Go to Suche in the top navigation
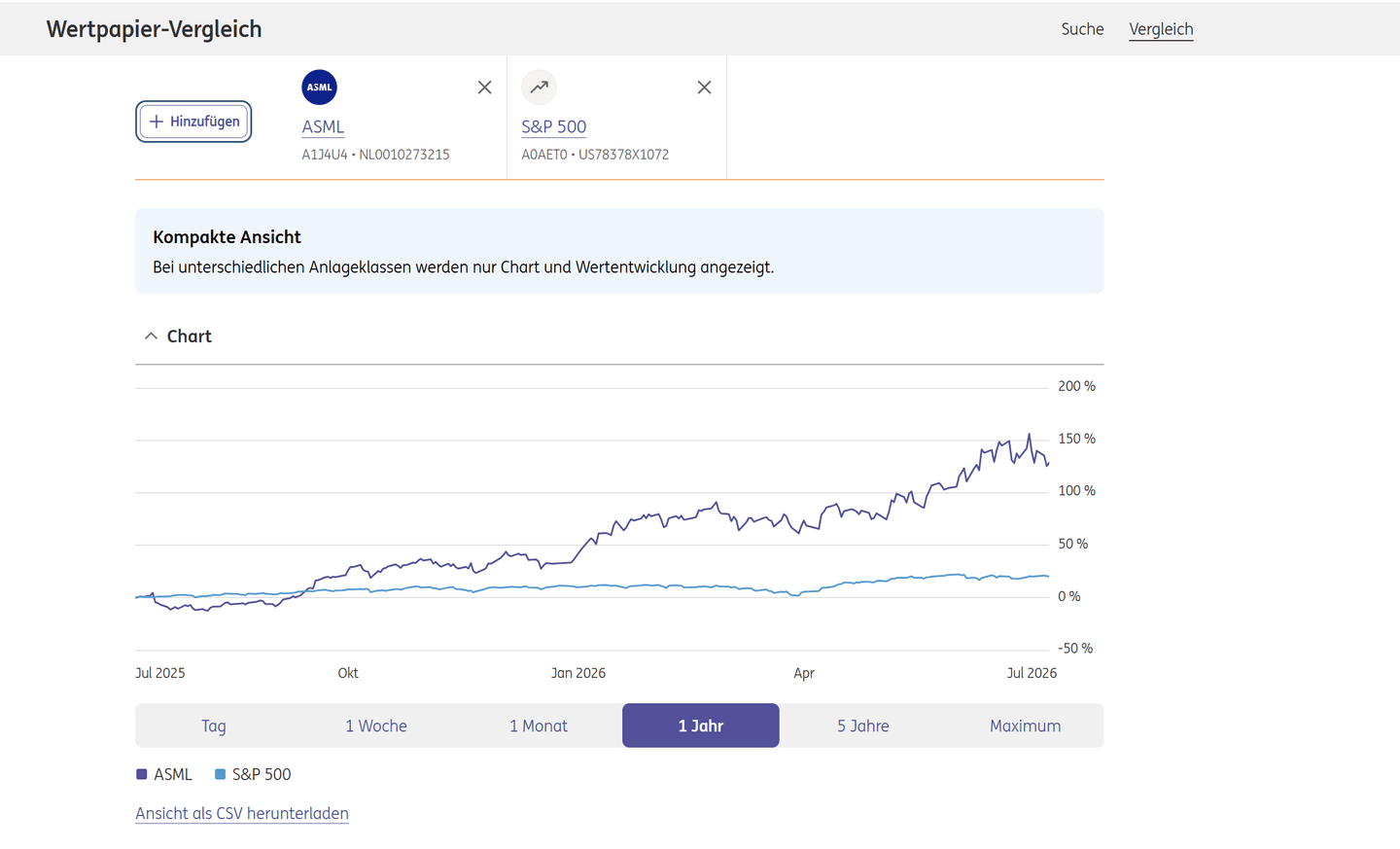The image size is (1400, 849). coord(1082,29)
